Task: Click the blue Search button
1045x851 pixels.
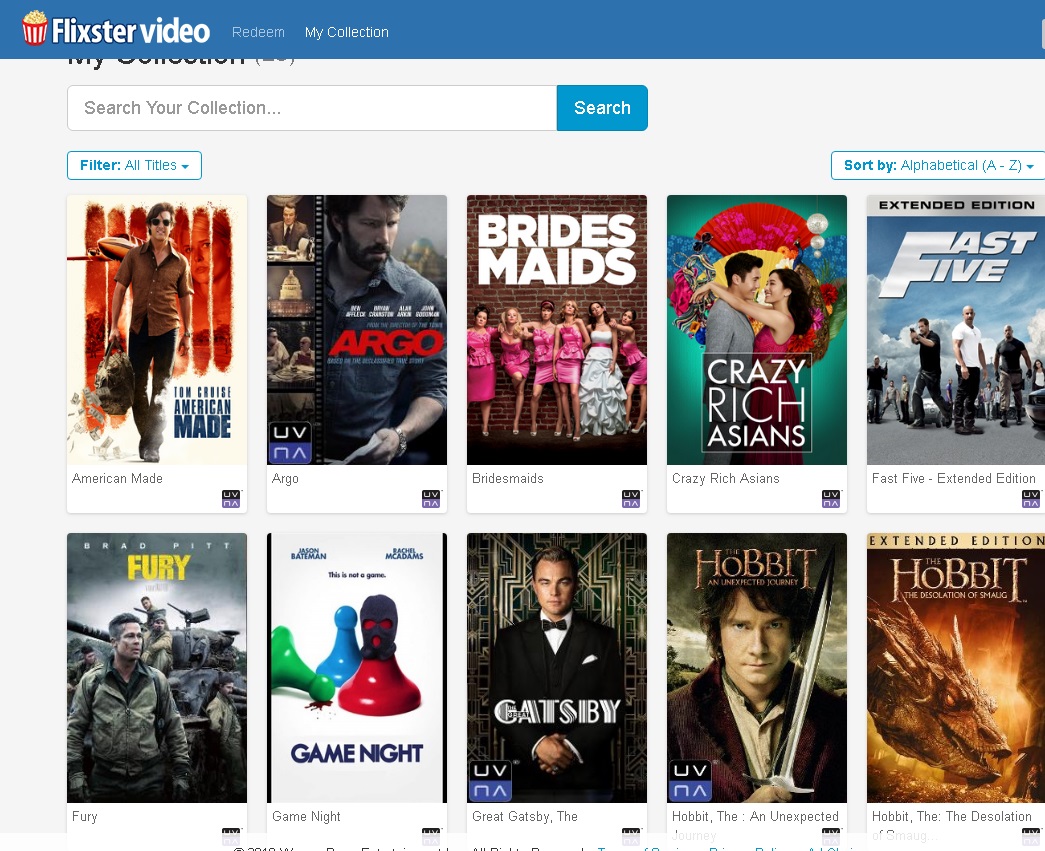Action: click(602, 108)
